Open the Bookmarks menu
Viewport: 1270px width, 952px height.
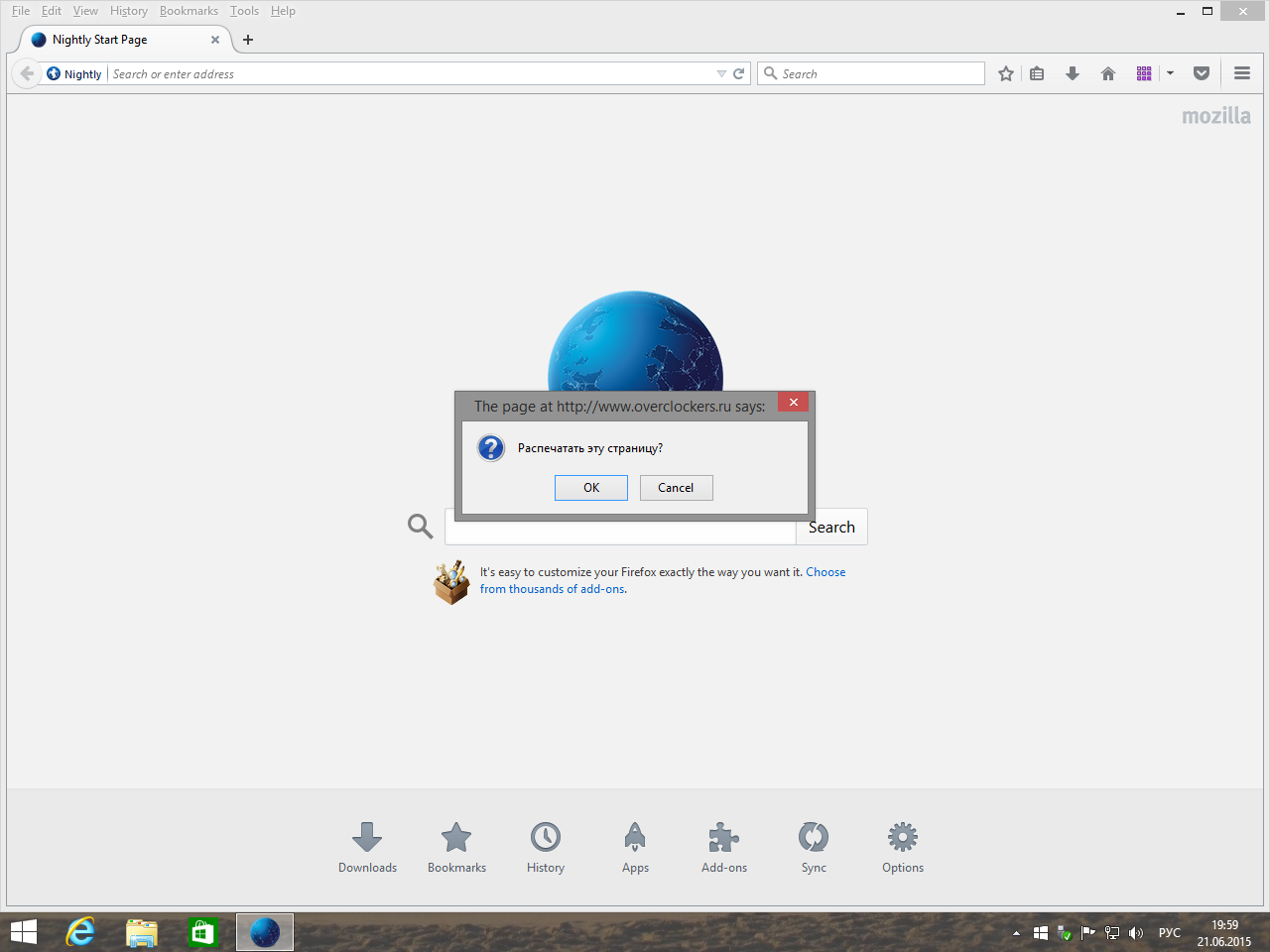pos(189,11)
